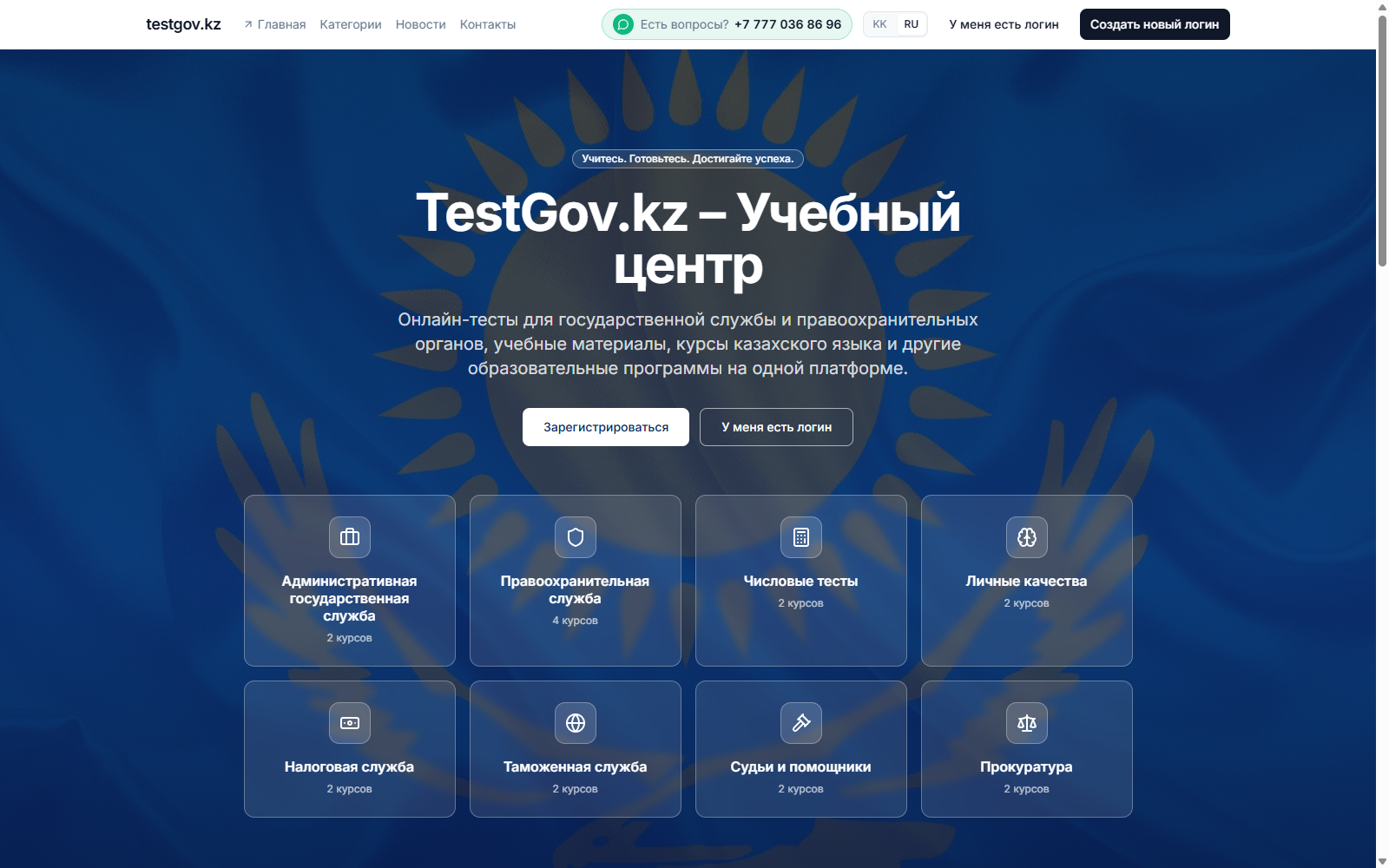Click the testgov.kz logo
1389x868 pixels.
(183, 24)
